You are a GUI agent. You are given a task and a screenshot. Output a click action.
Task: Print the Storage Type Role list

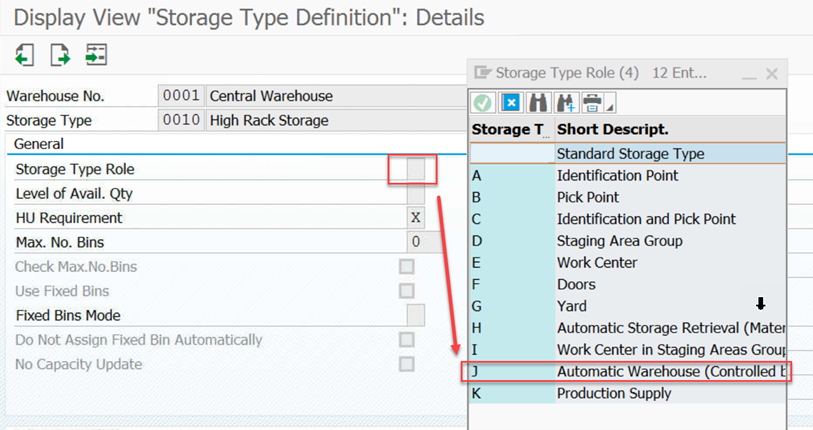coord(592,103)
